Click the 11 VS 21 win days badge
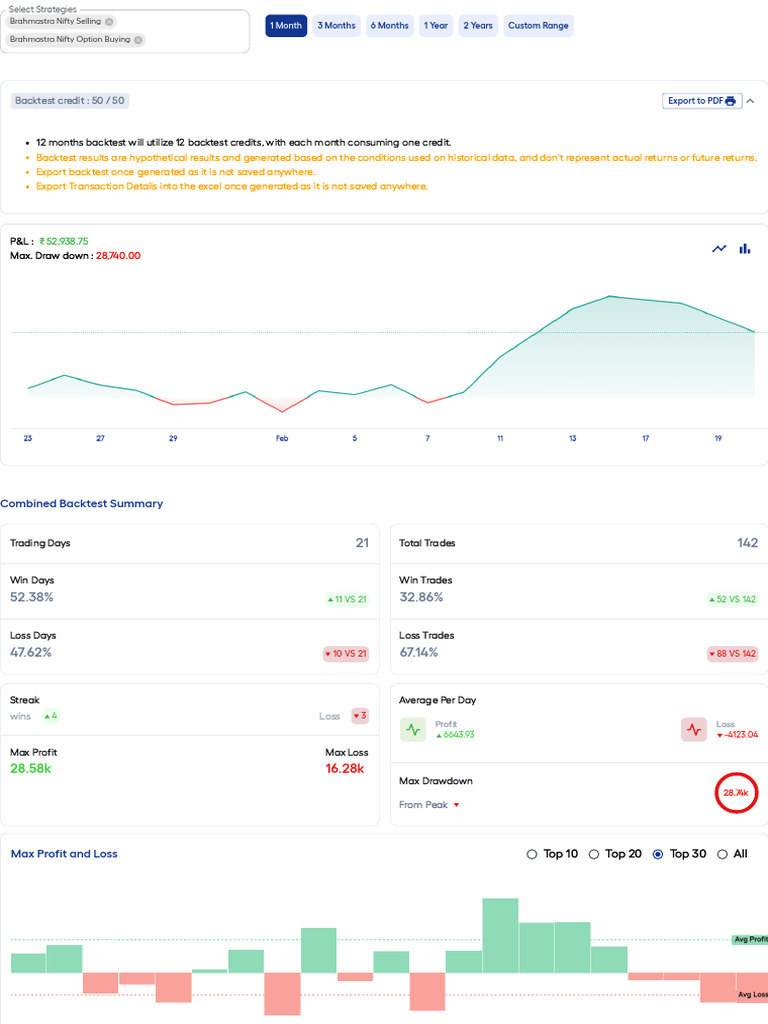This screenshot has width=768, height=1024. coord(347,599)
